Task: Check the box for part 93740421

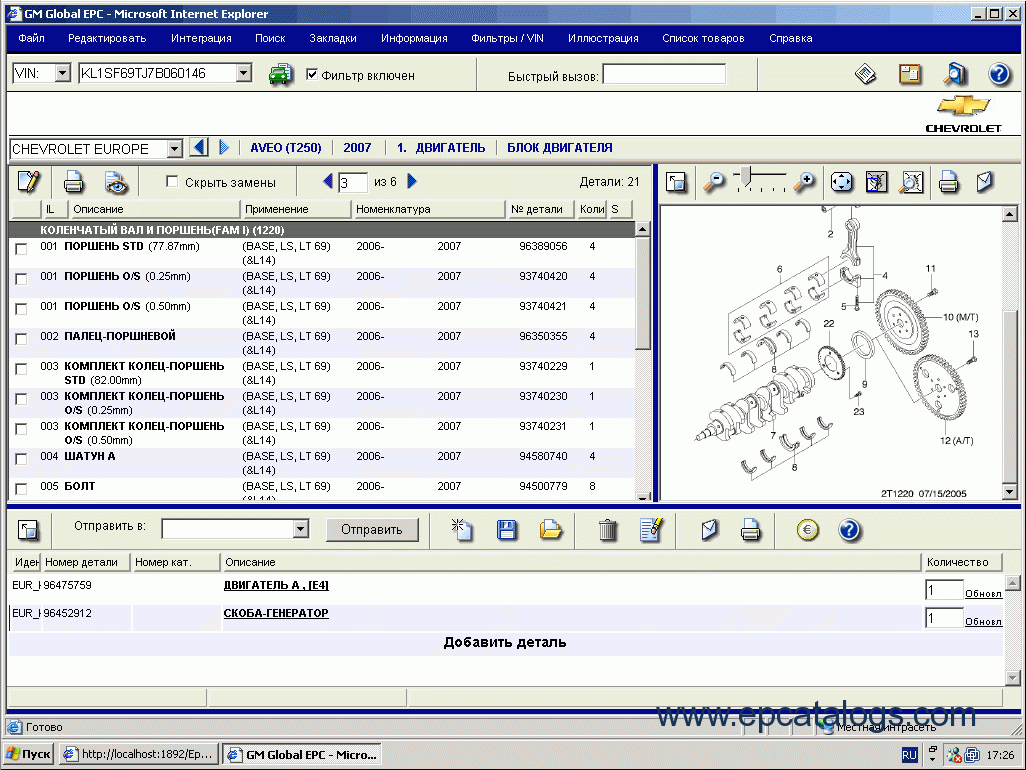Action: pos(22,309)
